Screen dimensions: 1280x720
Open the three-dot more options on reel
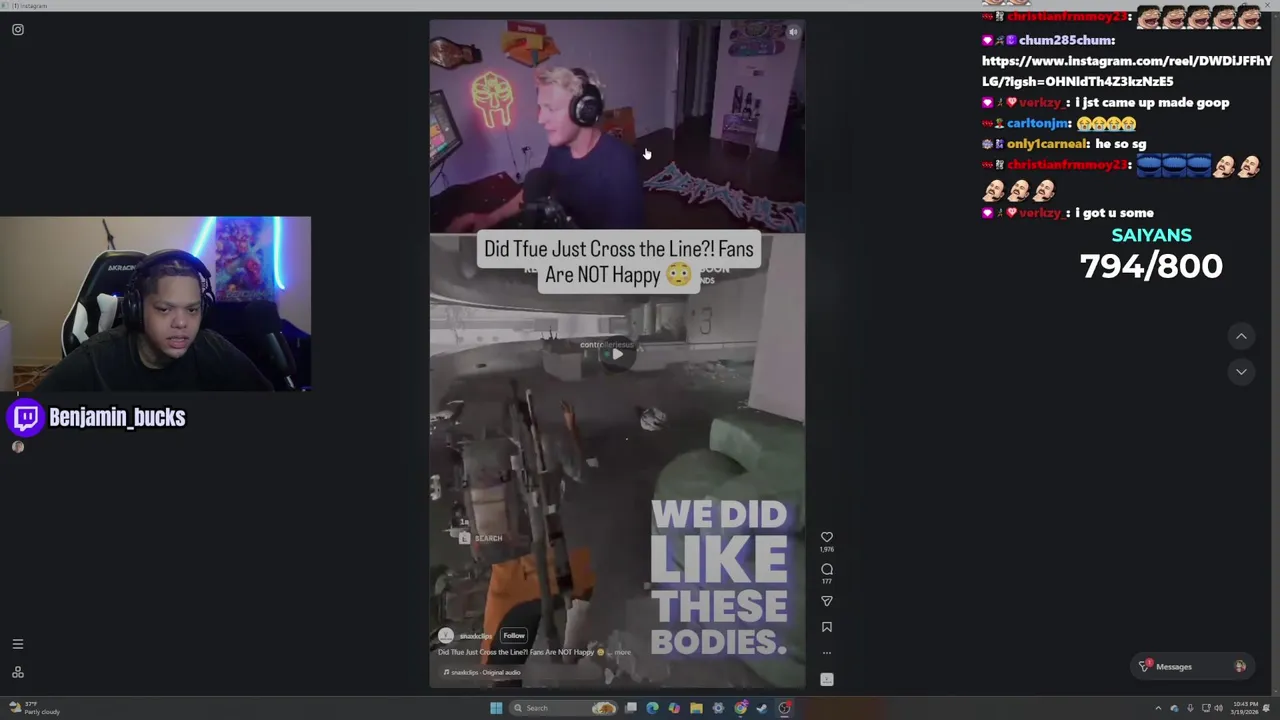[827, 653]
